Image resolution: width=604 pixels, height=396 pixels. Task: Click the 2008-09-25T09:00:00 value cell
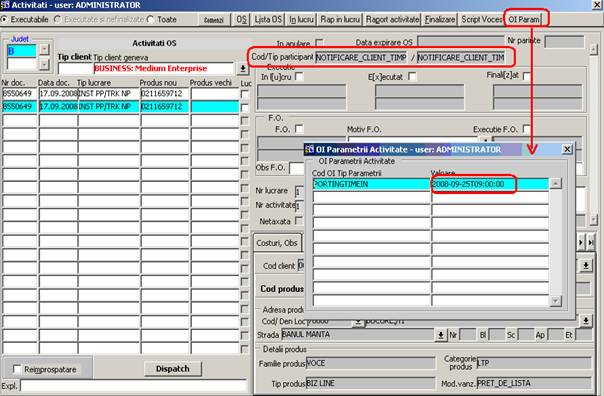pos(490,184)
